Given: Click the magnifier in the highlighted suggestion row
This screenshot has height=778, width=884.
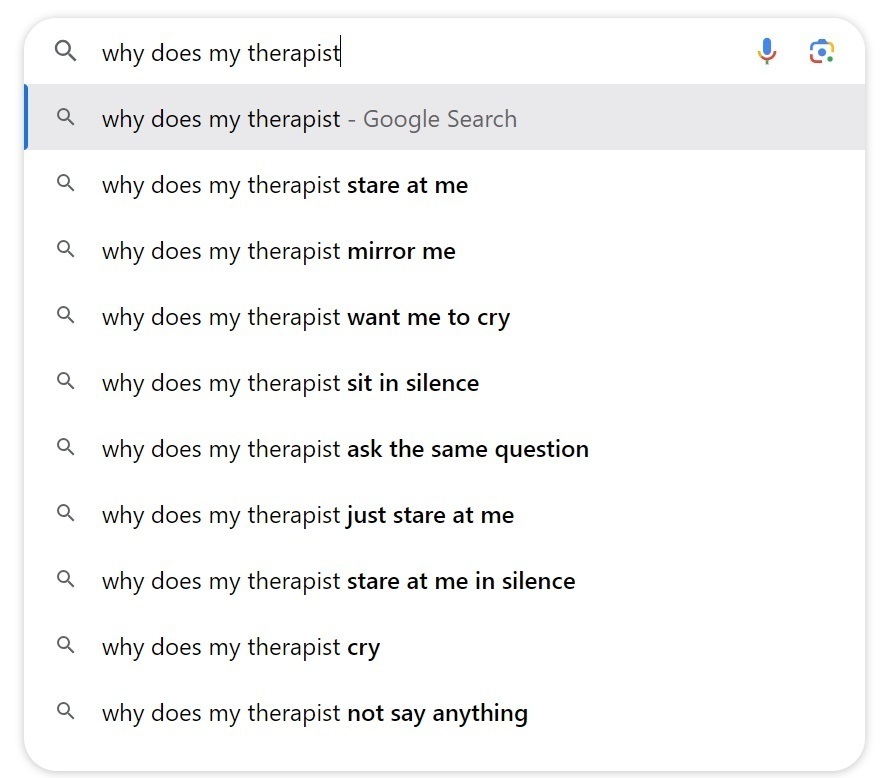Looking at the screenshot, I should click(65, 117).
